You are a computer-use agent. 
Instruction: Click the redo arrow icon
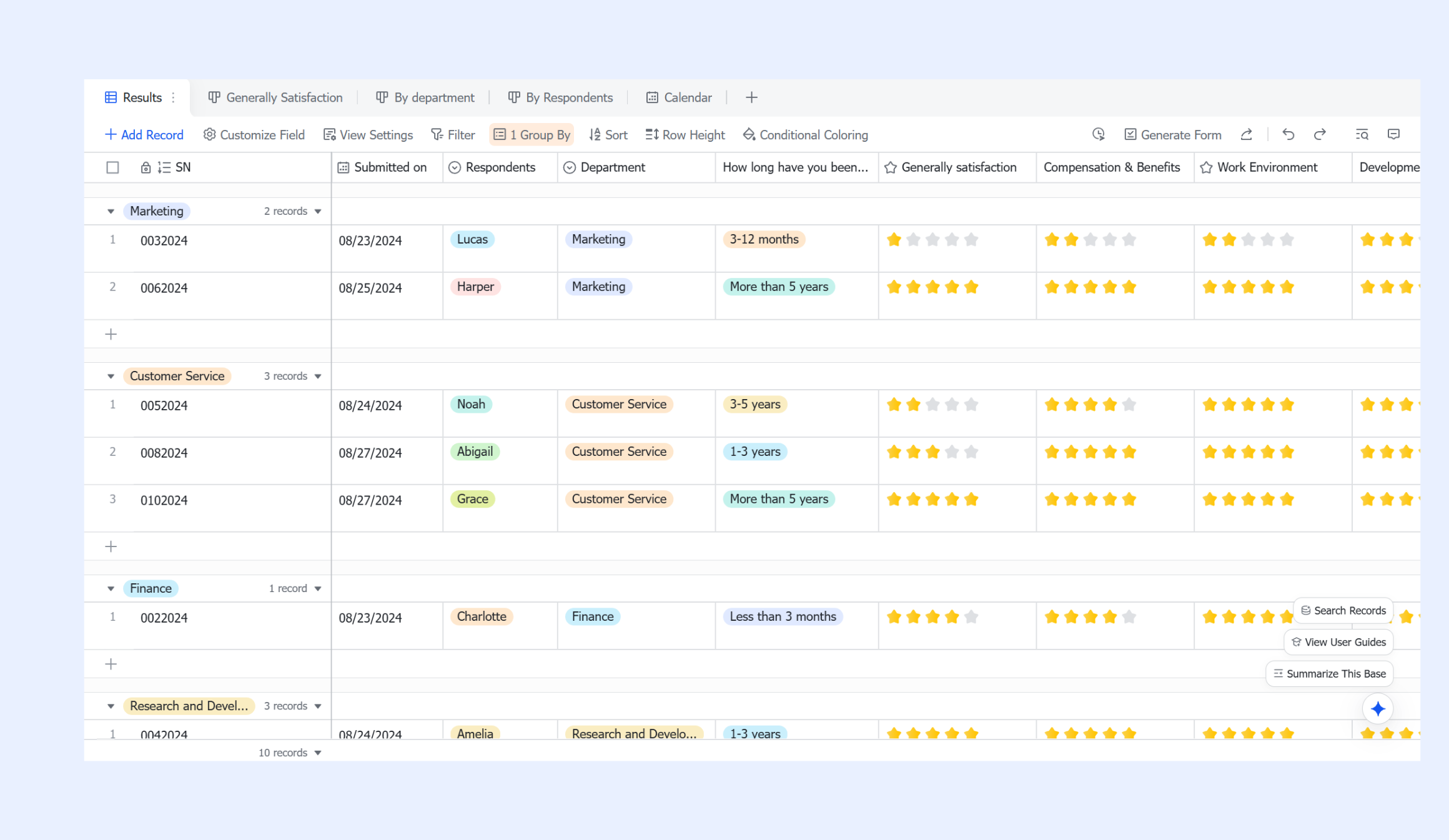(x=1320, y=134)
